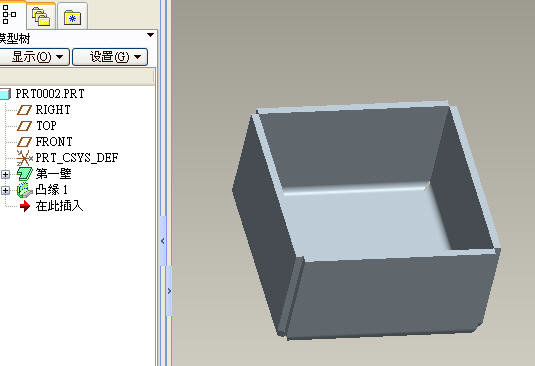The height and width of the screenshot is (366, 535).
Task: Select the FRONT datum plane
Action: (x=54, y=142)
